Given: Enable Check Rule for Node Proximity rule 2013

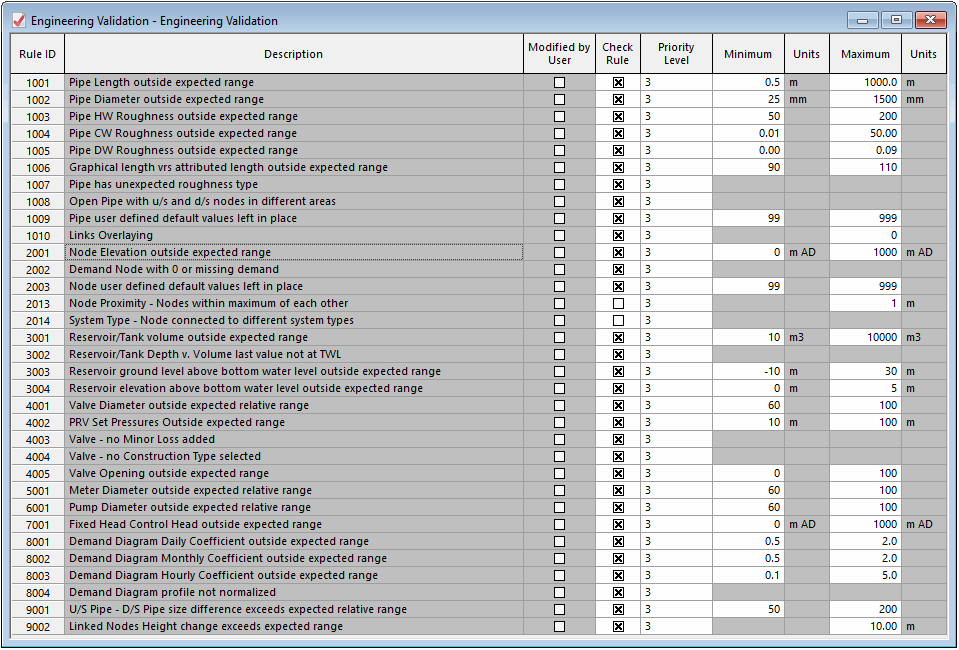Looking at the screenshot, I should [618, 303].
